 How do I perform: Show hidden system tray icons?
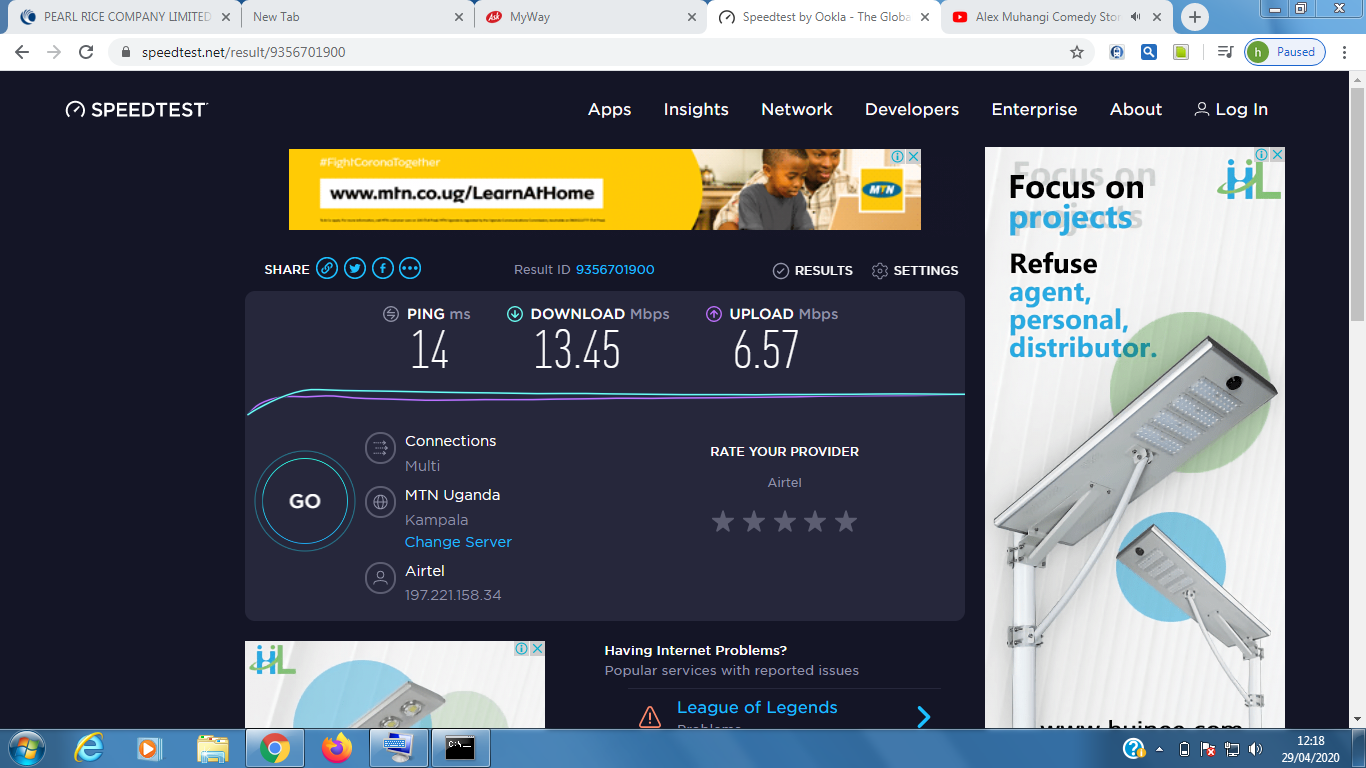coord(1160,748)
